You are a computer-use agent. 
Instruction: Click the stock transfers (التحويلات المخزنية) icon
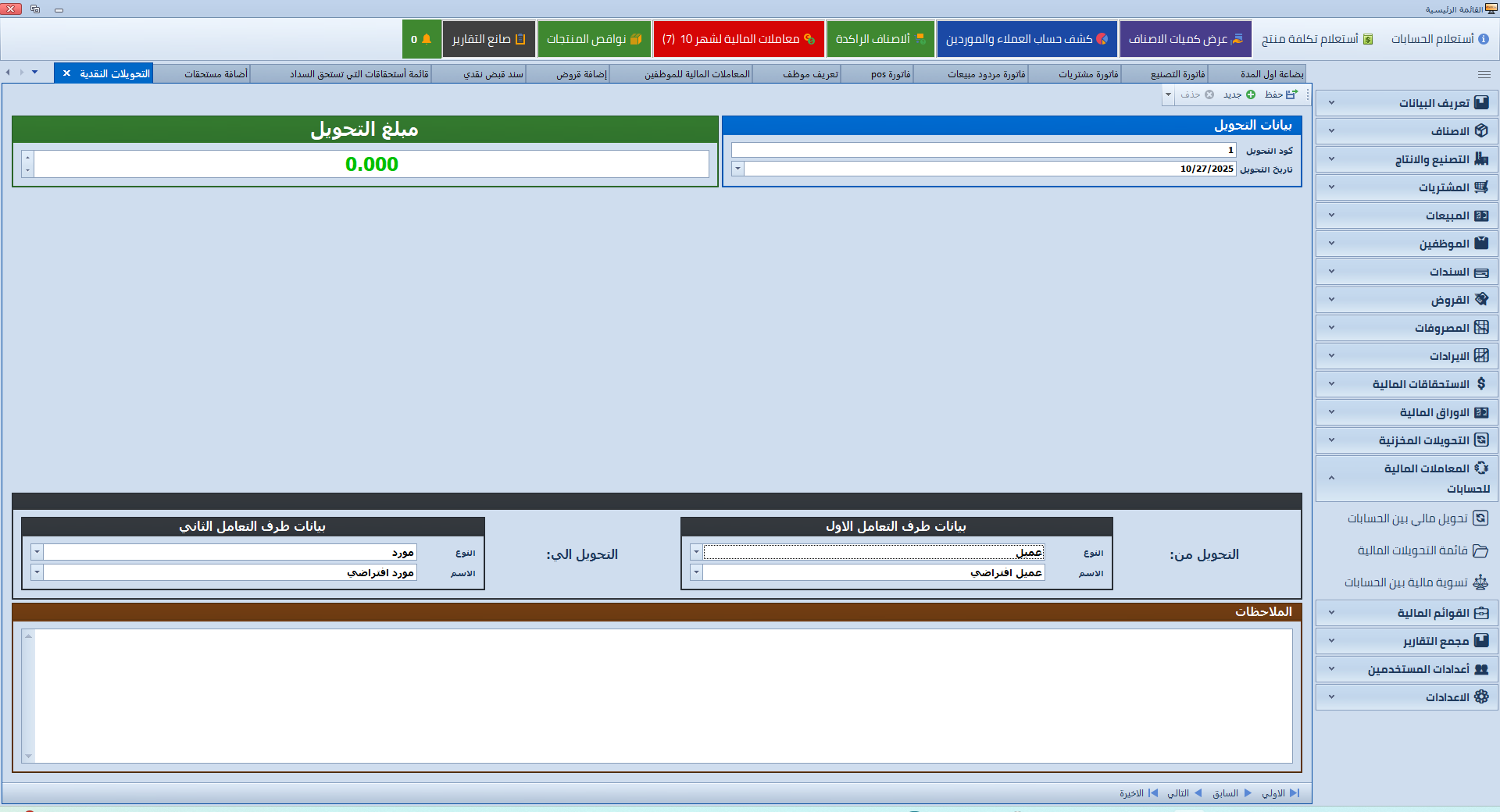tap(1481, 440)
